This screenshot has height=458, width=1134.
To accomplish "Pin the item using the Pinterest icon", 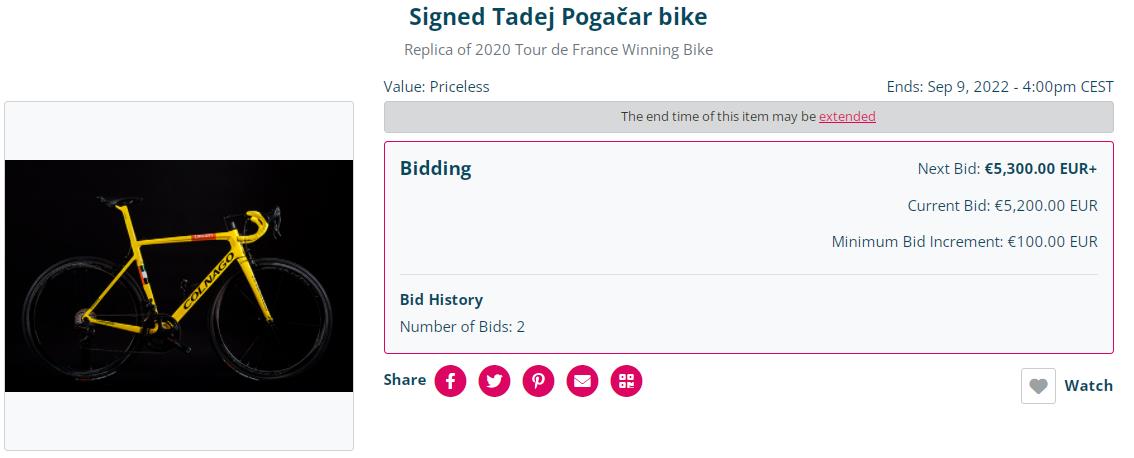I will pos(538,381).
